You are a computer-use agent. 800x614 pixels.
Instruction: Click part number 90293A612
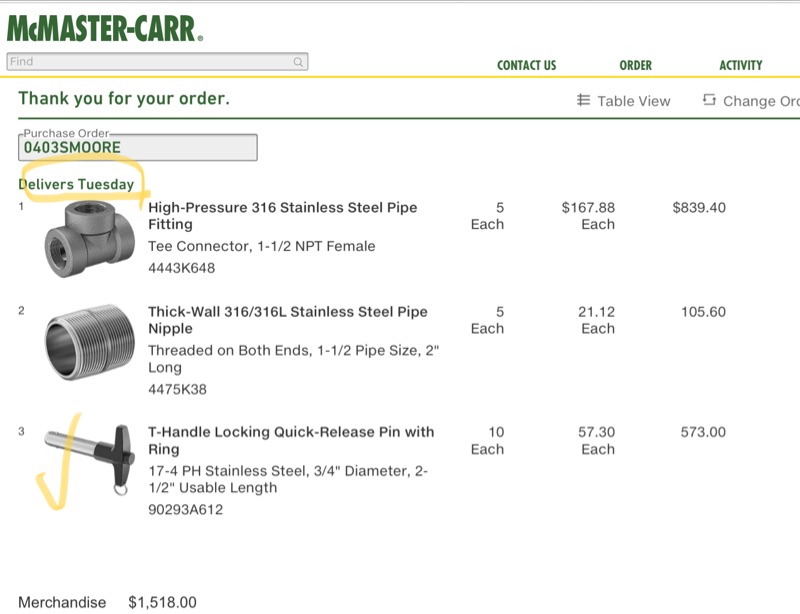[x=185, y=509]
